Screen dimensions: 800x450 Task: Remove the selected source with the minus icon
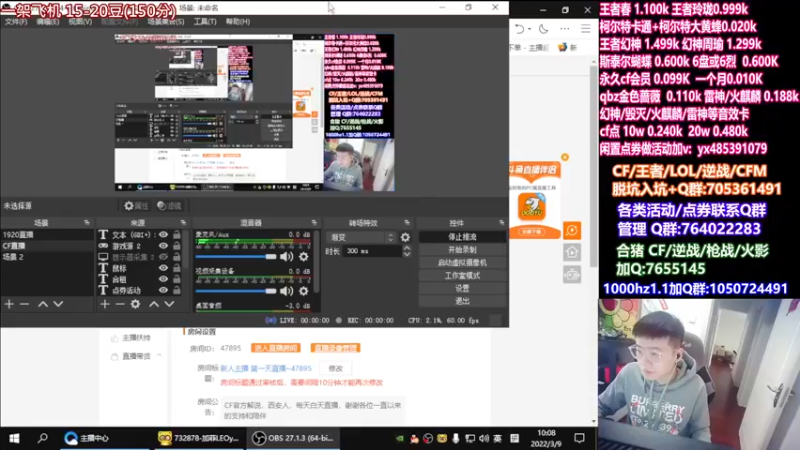(120, 304)
